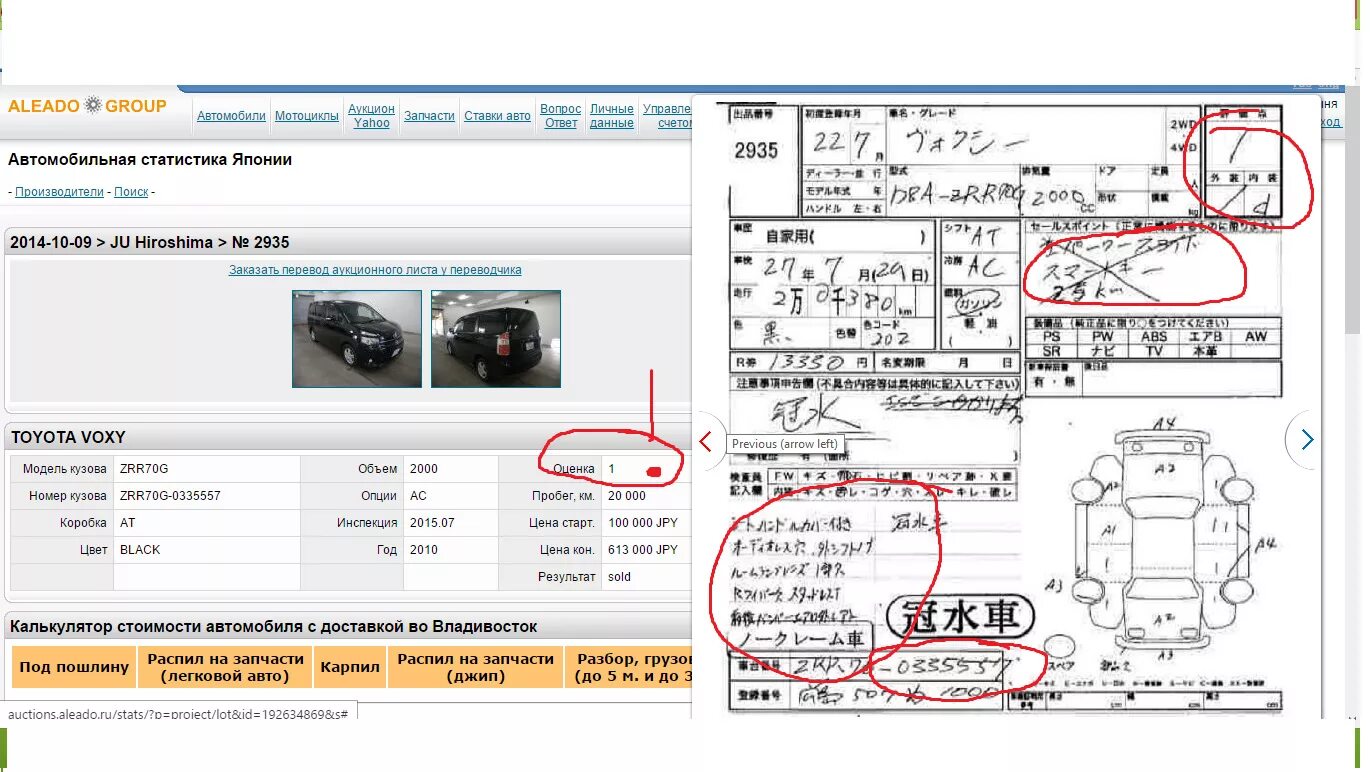Open the Аукцион Yahoo section
Screen dimensions: 1370x772
point(371,116)
